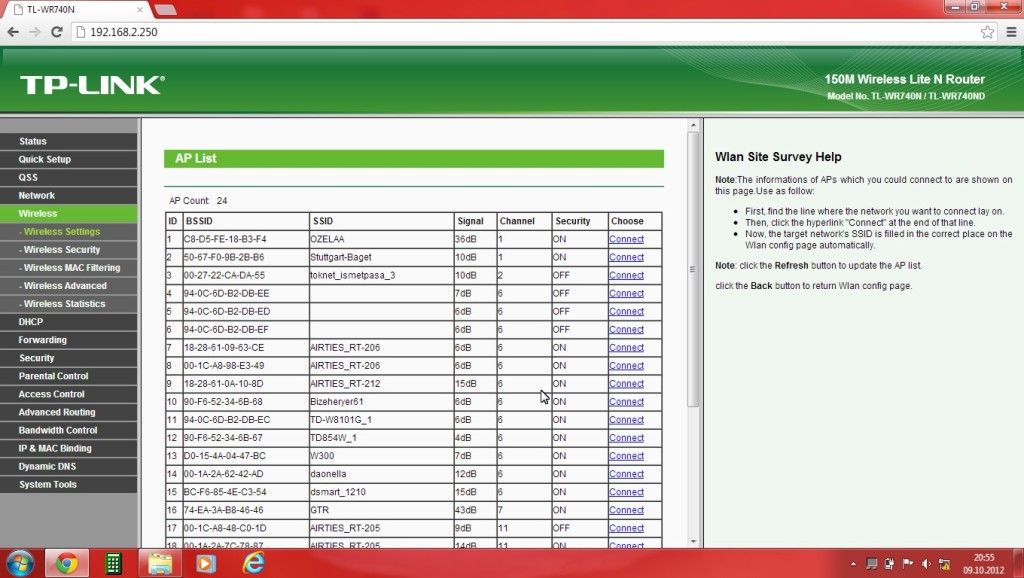Connect to the OZELAA network
This screenshot has width=1024, height=578.
(x=626, y=239)
